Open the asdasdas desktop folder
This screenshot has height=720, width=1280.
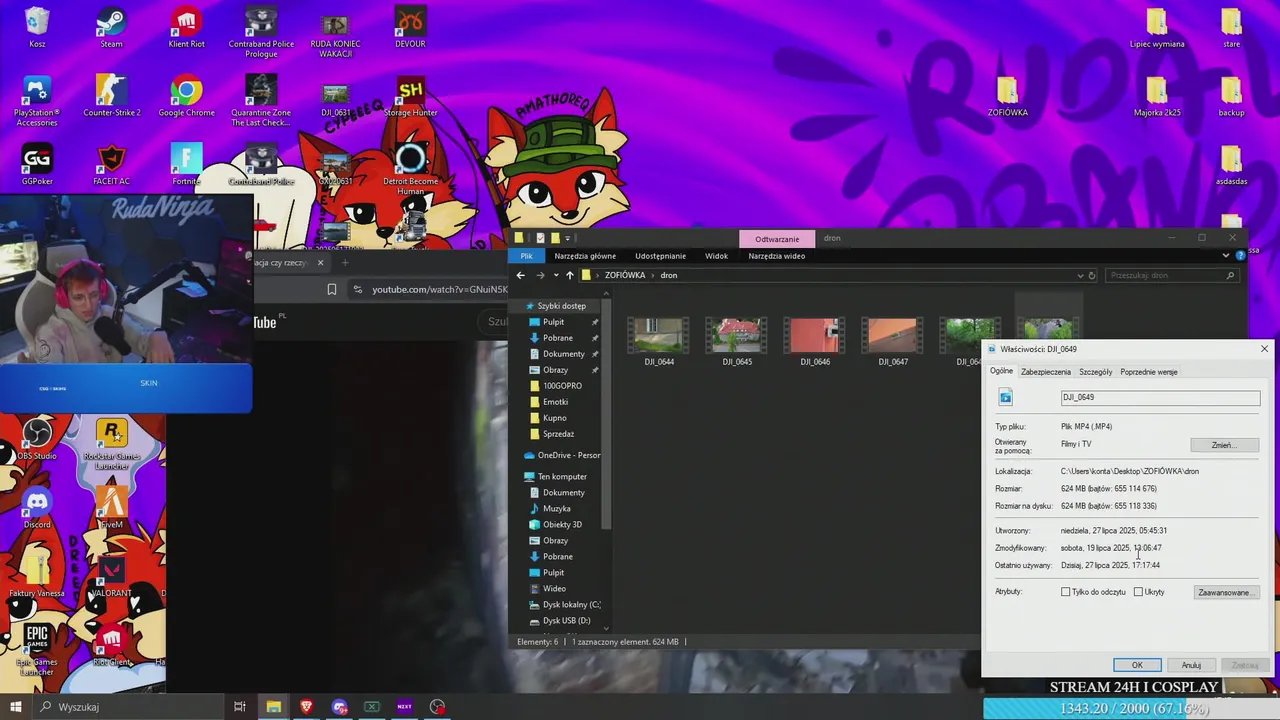(x=1231, y=165)
